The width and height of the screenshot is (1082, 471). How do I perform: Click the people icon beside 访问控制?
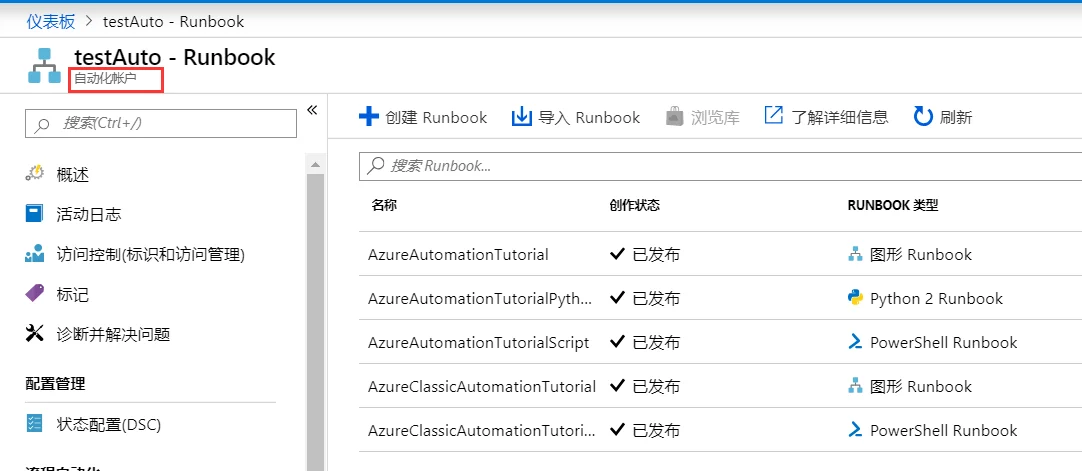[x=35, y=254]
